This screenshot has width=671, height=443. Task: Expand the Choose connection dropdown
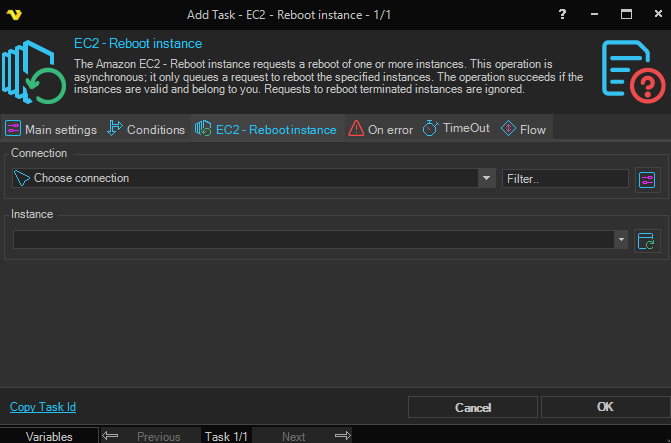(x=487, y=178)
